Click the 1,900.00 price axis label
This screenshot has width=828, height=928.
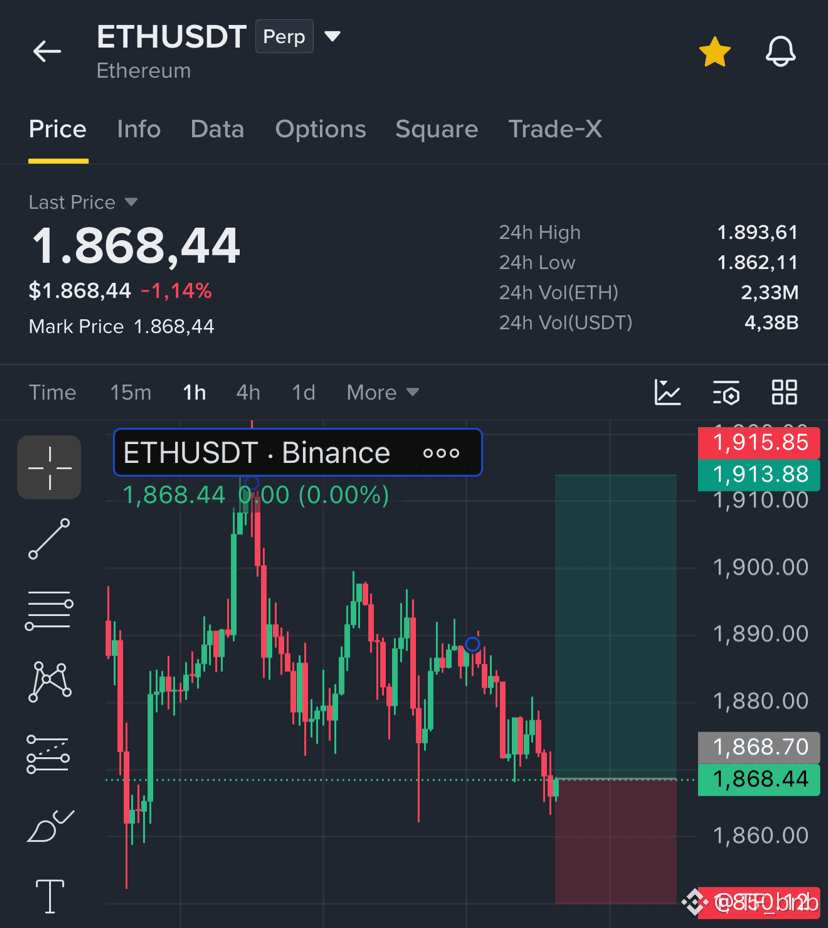click(x=761, y=568)
